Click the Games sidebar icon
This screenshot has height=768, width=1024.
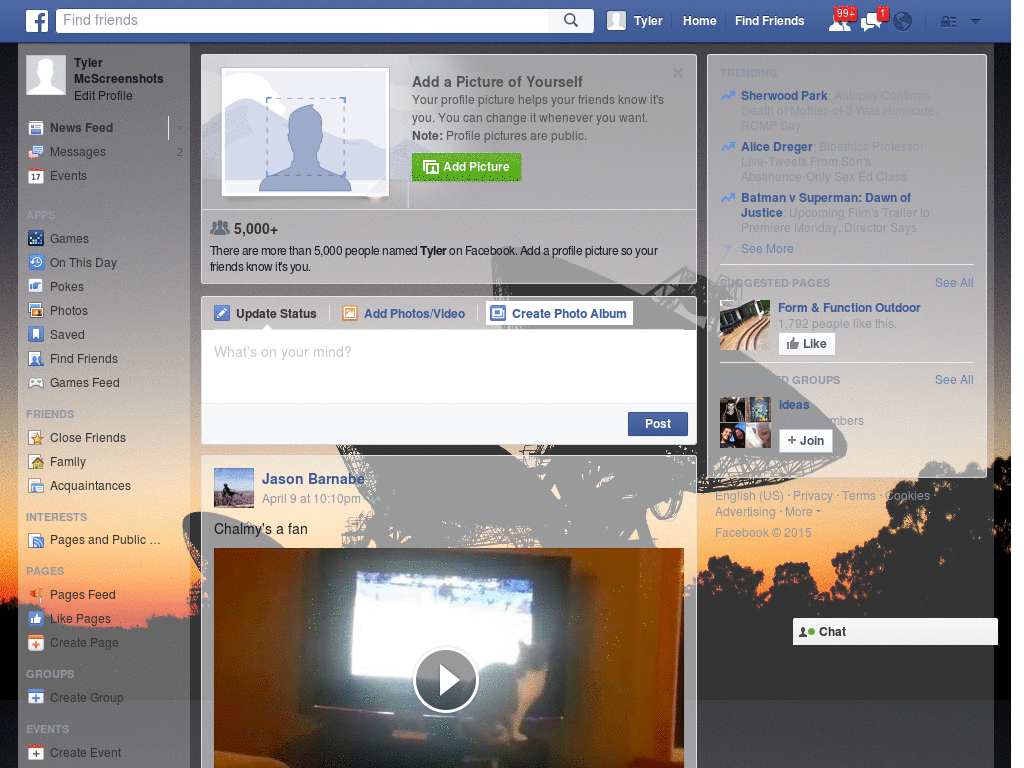[x=36, y=239]
